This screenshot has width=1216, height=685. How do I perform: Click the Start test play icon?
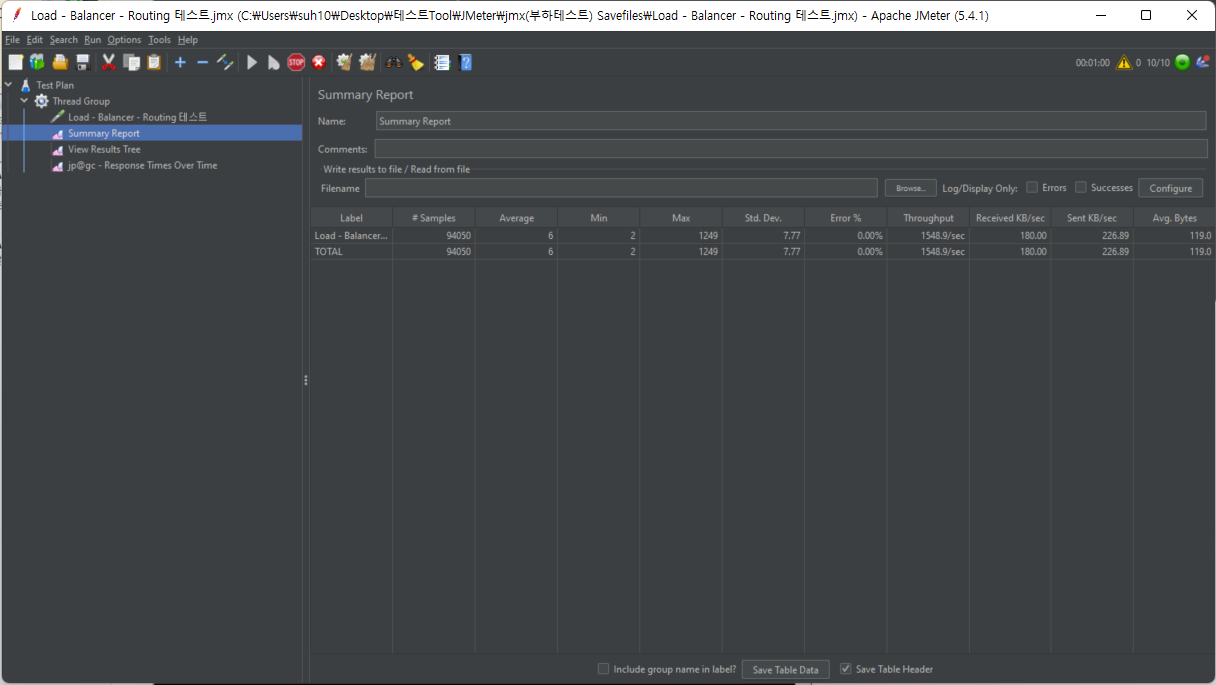[252, 63]
